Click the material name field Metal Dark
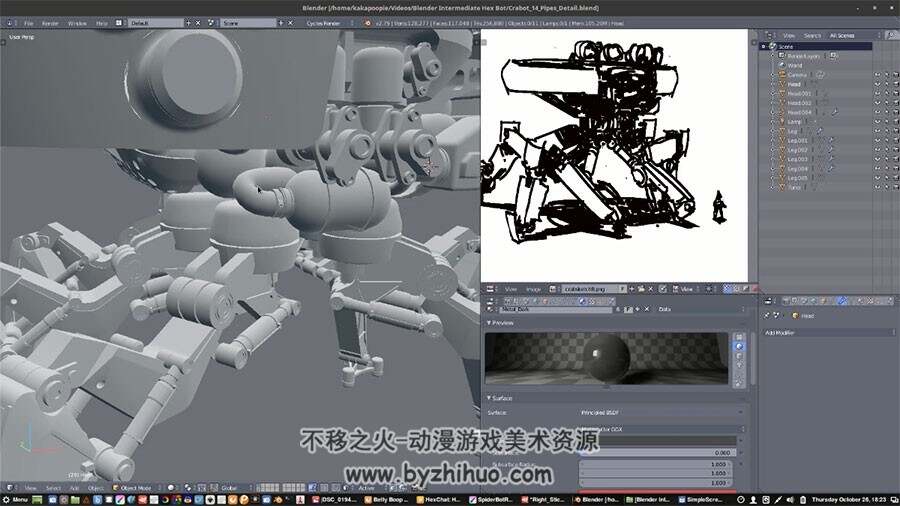 [x=556, y=309]
